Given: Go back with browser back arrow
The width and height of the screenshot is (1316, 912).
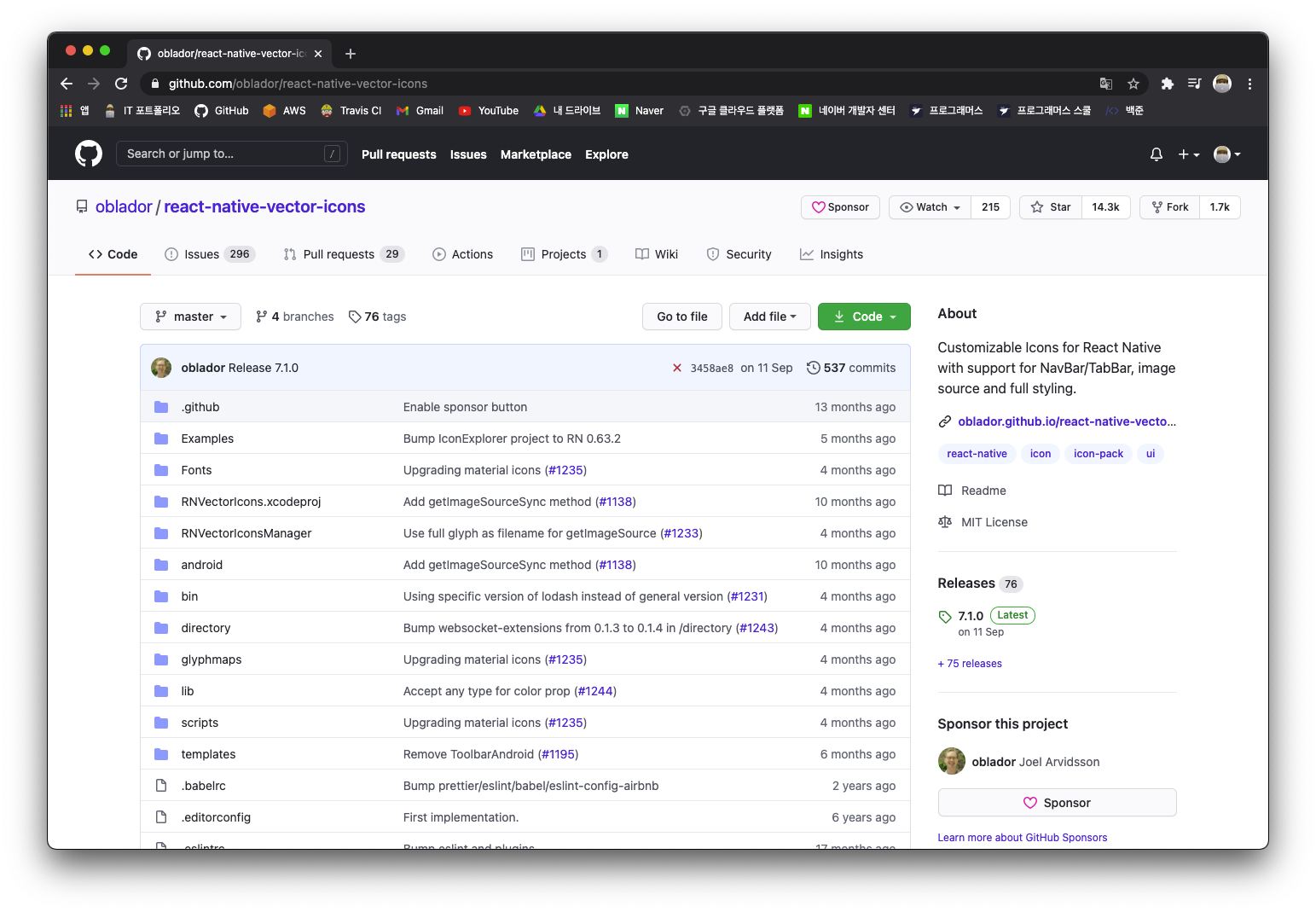Looking at the screenshot, I should click(x=67, y=84).
